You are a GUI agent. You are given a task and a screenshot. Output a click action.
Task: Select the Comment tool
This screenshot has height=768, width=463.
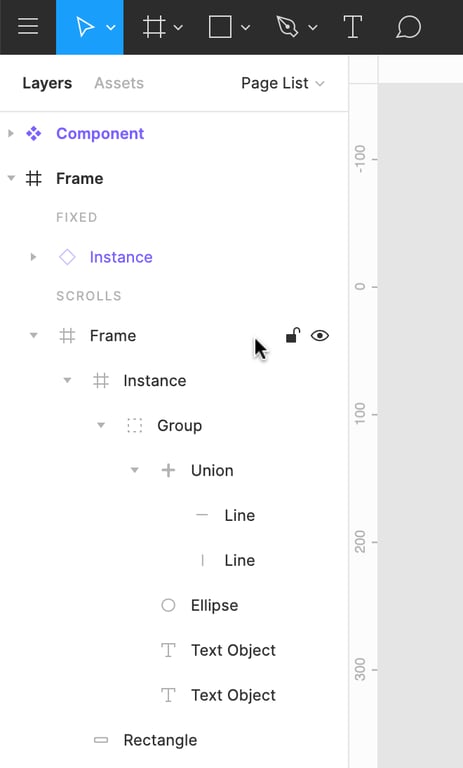(x=408, y=27)
